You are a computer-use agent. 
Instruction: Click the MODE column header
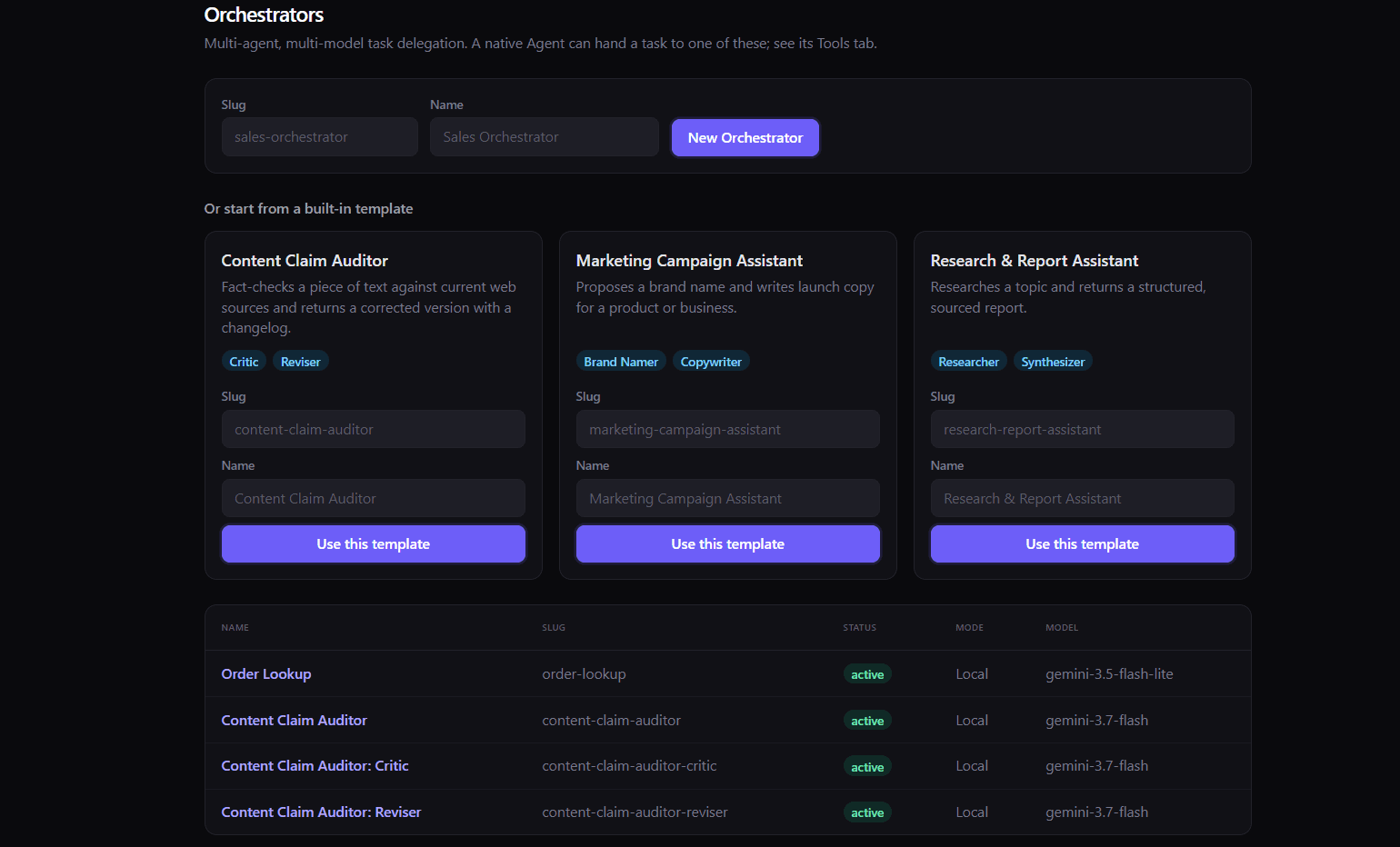(x=970, y=627)
